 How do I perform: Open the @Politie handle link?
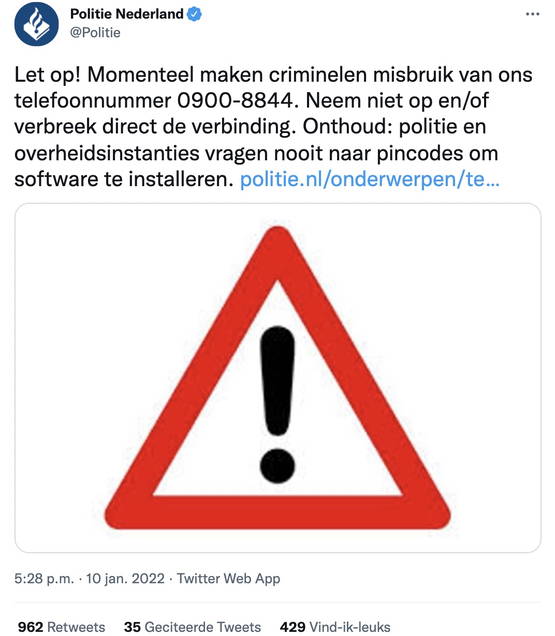(95, 32)
